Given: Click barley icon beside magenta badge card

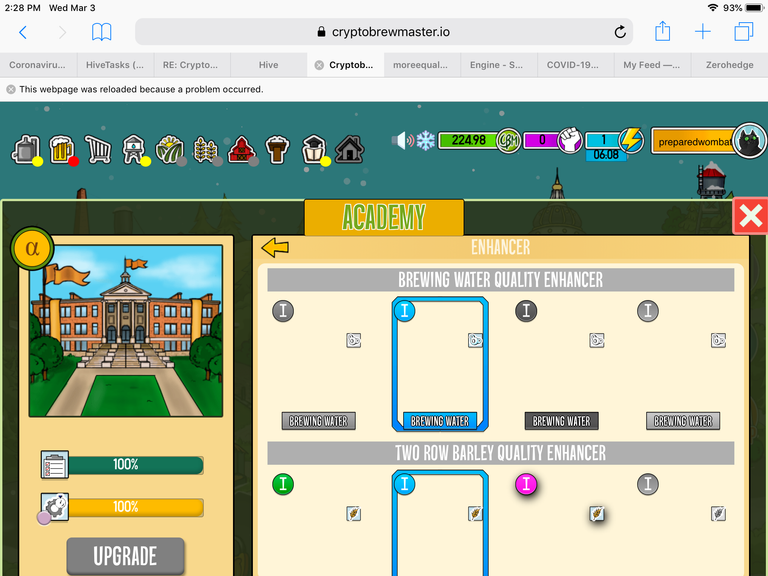Looking at the screenshot, I should 597,513.
